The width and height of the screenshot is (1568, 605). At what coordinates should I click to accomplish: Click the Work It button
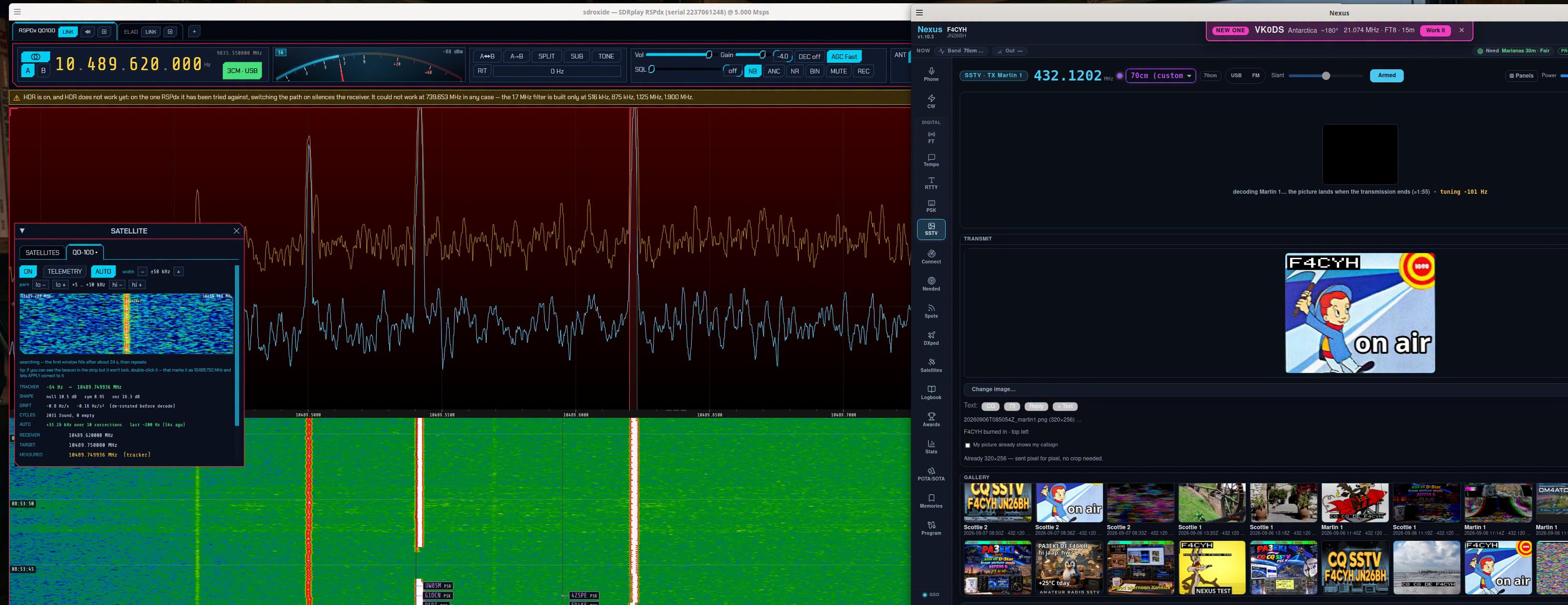1435,30
